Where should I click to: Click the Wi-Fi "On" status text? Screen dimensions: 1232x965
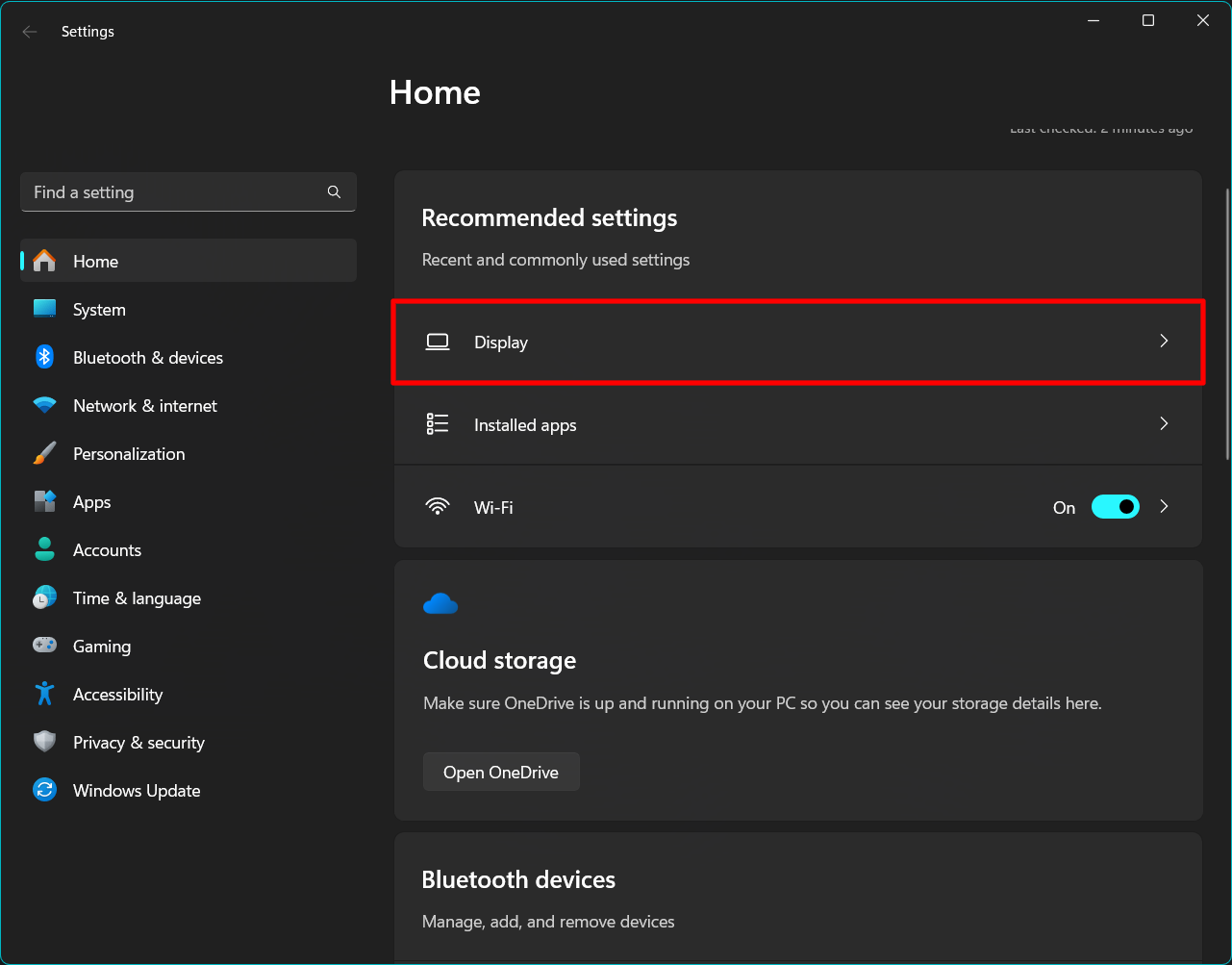[1064, 508]
